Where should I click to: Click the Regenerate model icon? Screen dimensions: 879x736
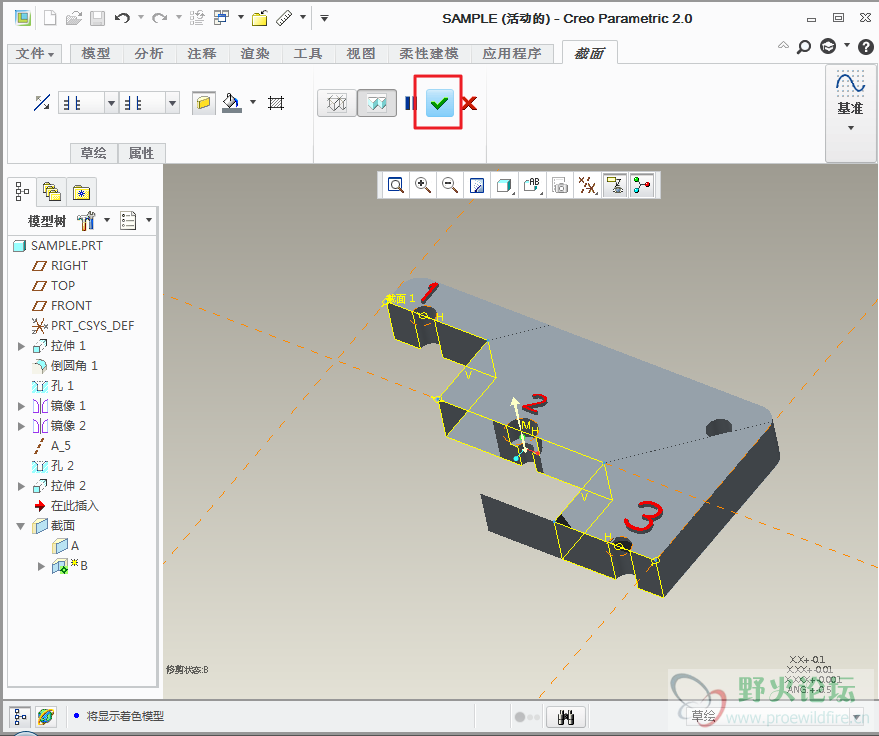(x=197, y=18)
